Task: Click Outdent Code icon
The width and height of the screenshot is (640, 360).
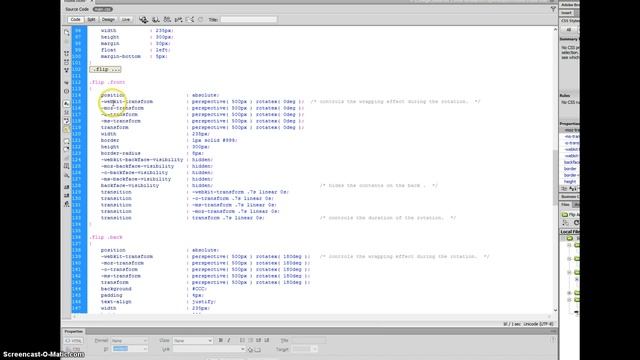Action: 67,196
